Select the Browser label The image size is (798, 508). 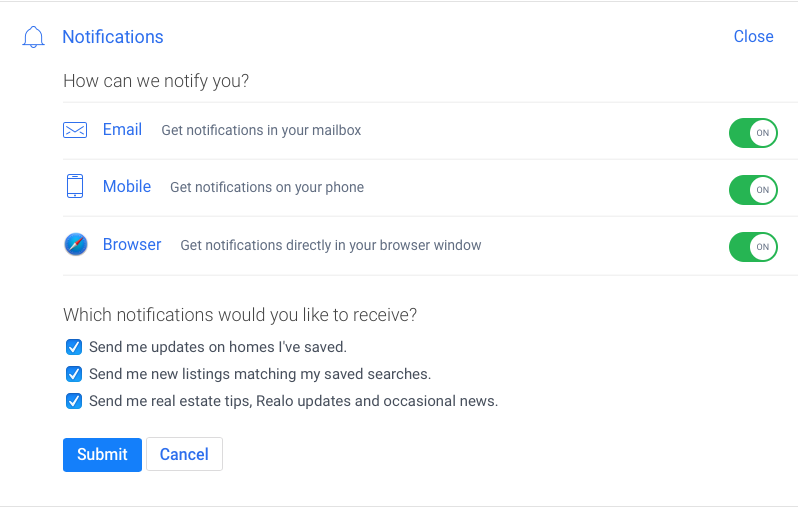point(132,244)
